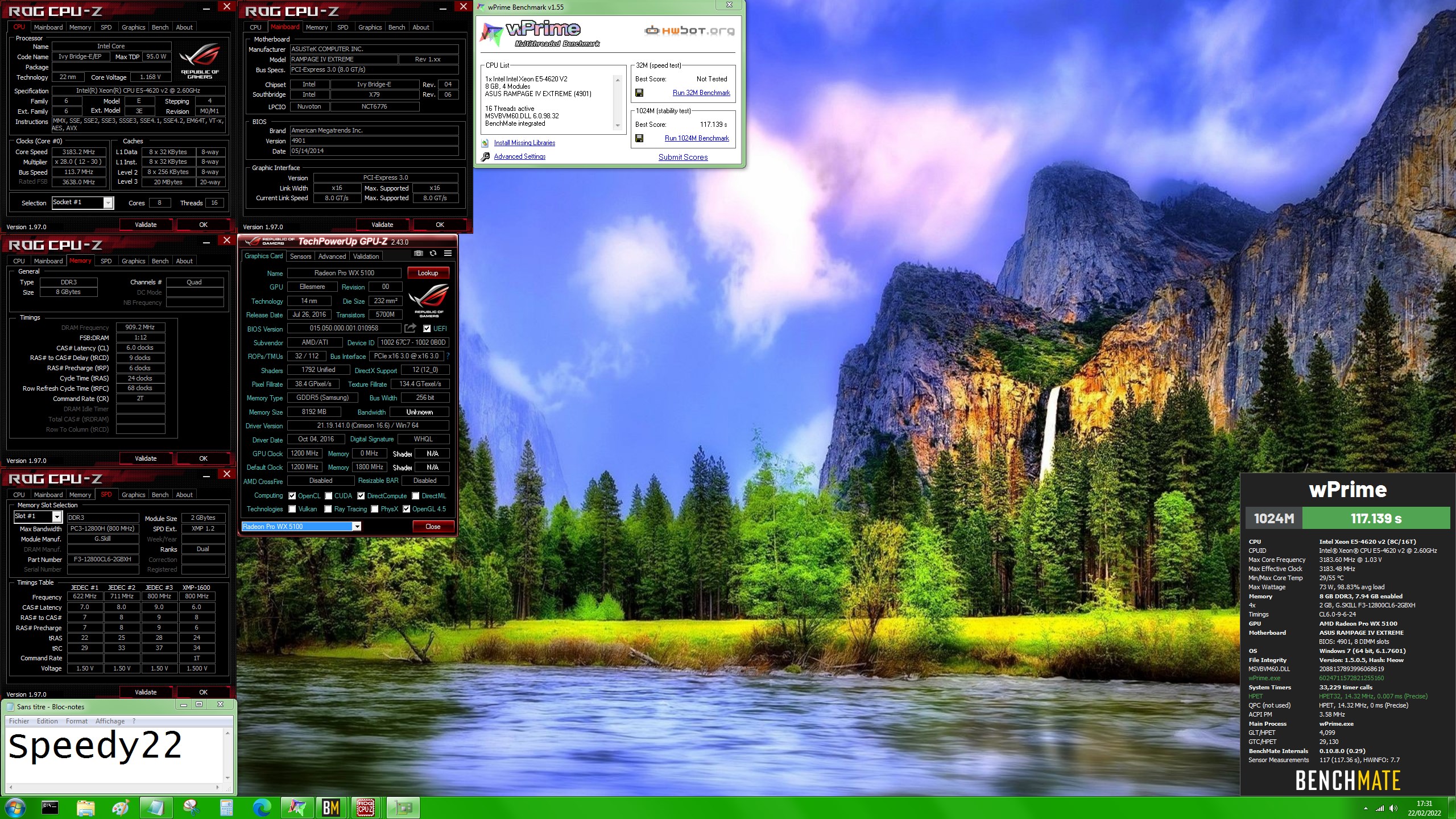Switch to ROG CPU-Z taskbar icon
This screenshot has width=1456, height=819.
pos(366,808)
